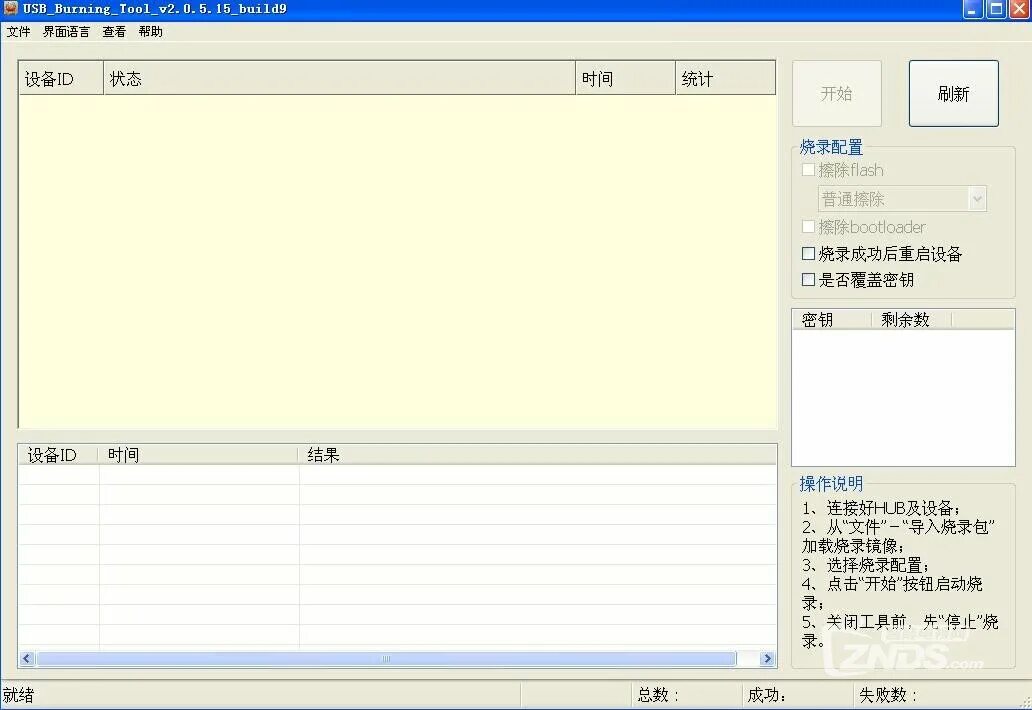Click the horizontal scrollbar right arrow
This screenshot has width=1032, height=710.
[767, 659]
